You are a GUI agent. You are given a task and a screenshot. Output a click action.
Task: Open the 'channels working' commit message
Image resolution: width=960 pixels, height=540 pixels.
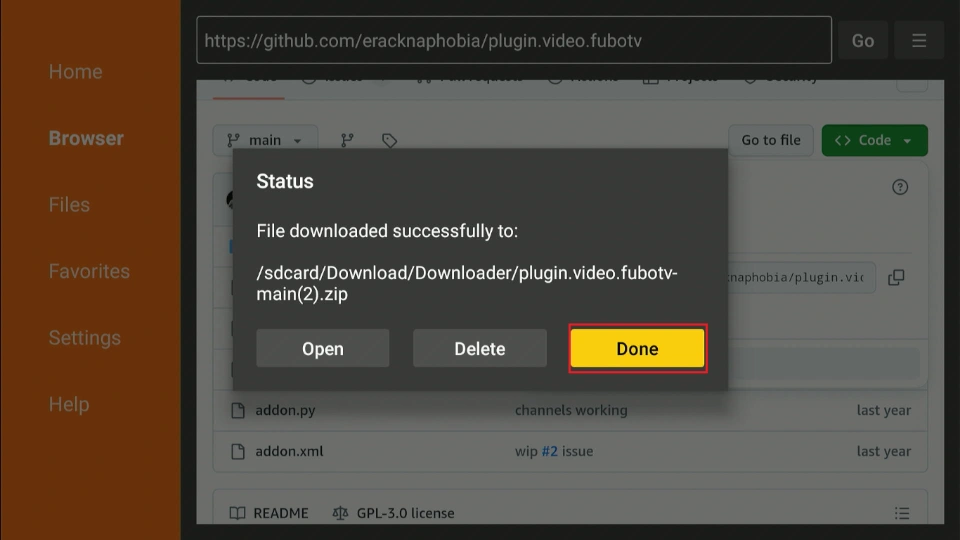pyautogui.click(x=571, y=410)
